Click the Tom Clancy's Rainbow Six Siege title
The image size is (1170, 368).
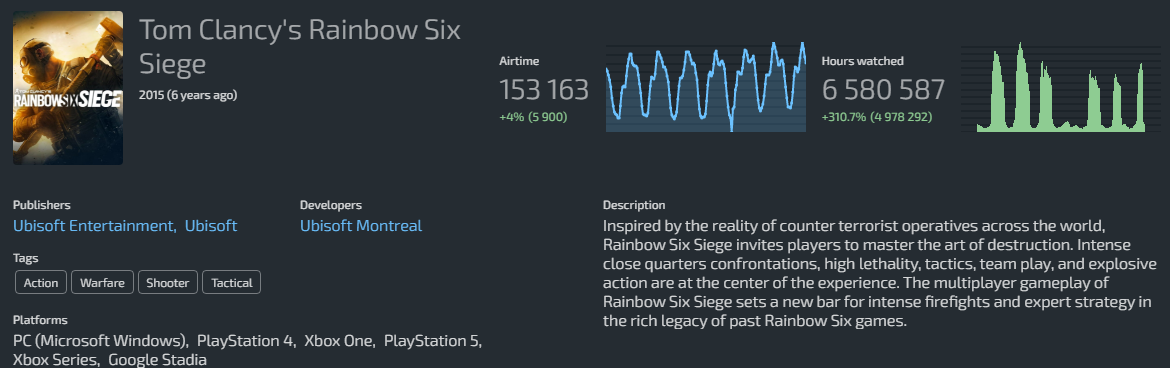[299, 47]
